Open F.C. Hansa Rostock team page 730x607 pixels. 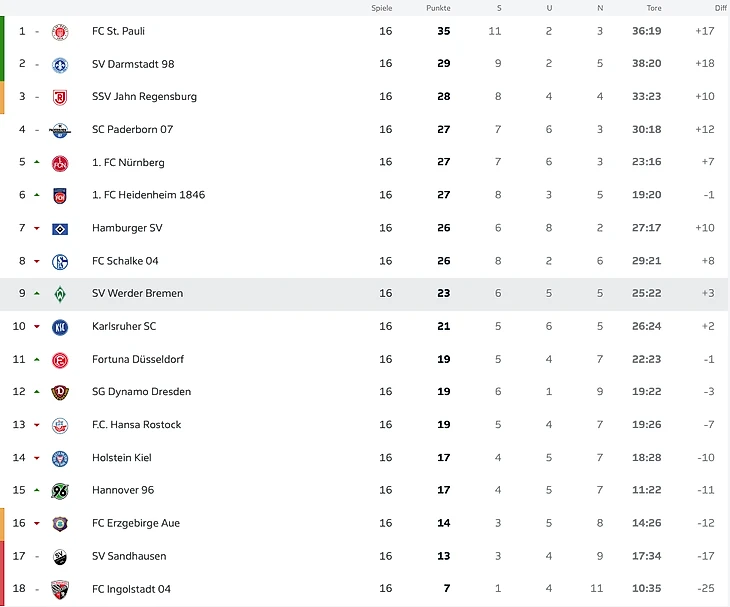(136, 425)
